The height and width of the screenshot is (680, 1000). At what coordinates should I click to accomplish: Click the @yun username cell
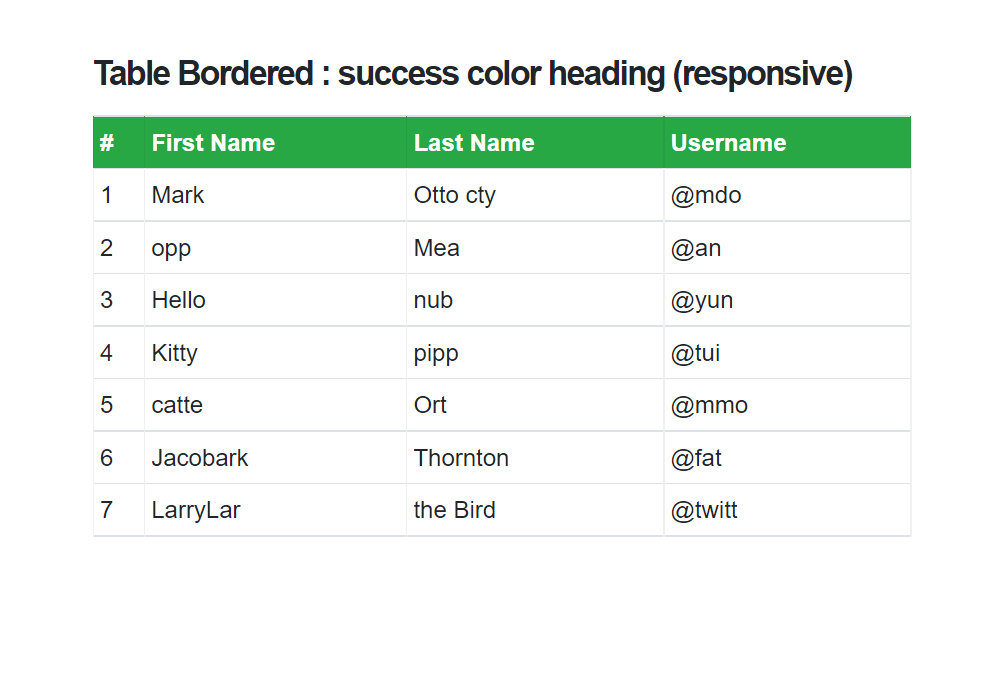click(x=787, y=300)
